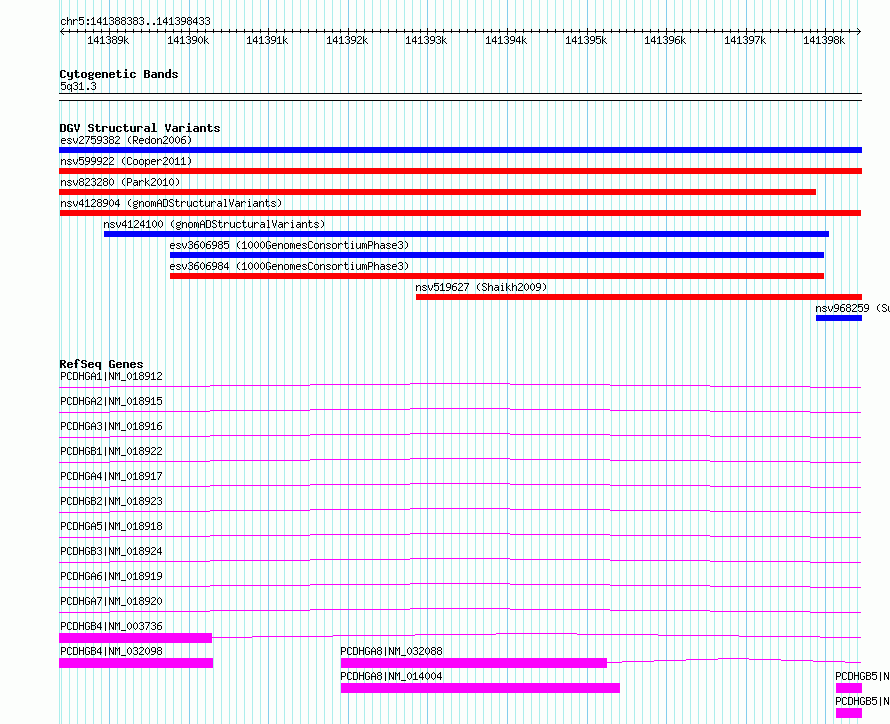Select the PCDHGA7|NM_018920 transcript label
The image size is (890, 724).
tap(111, 601)
